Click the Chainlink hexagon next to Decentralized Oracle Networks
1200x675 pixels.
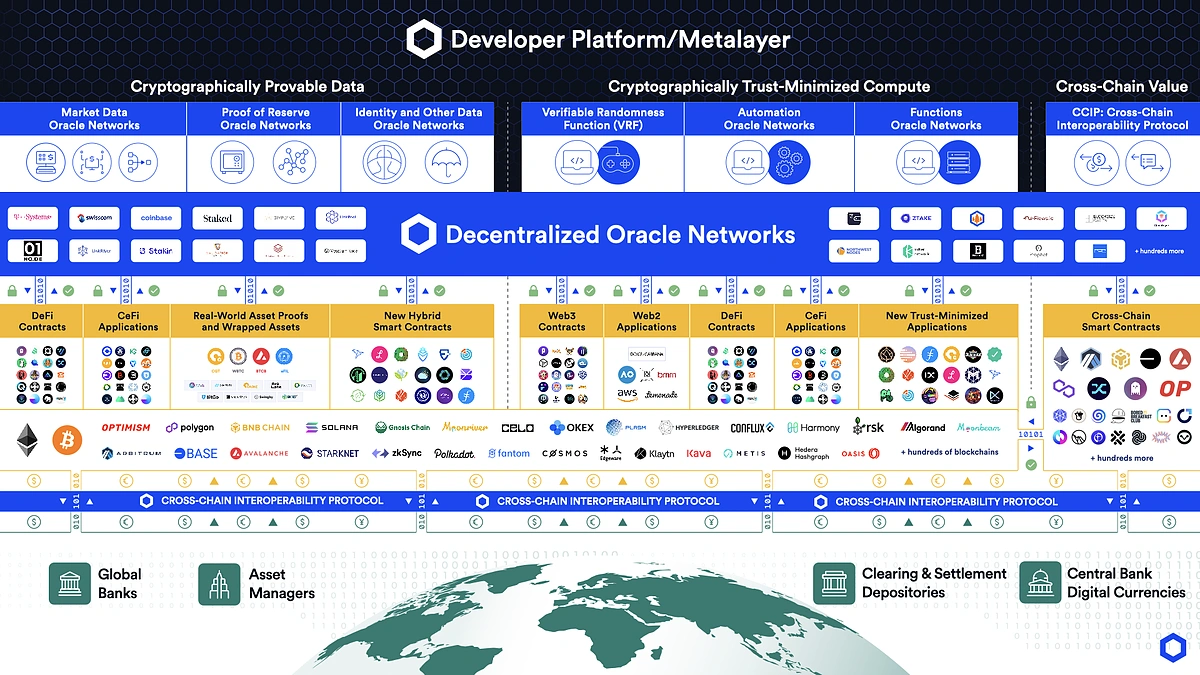coord(419,235)
